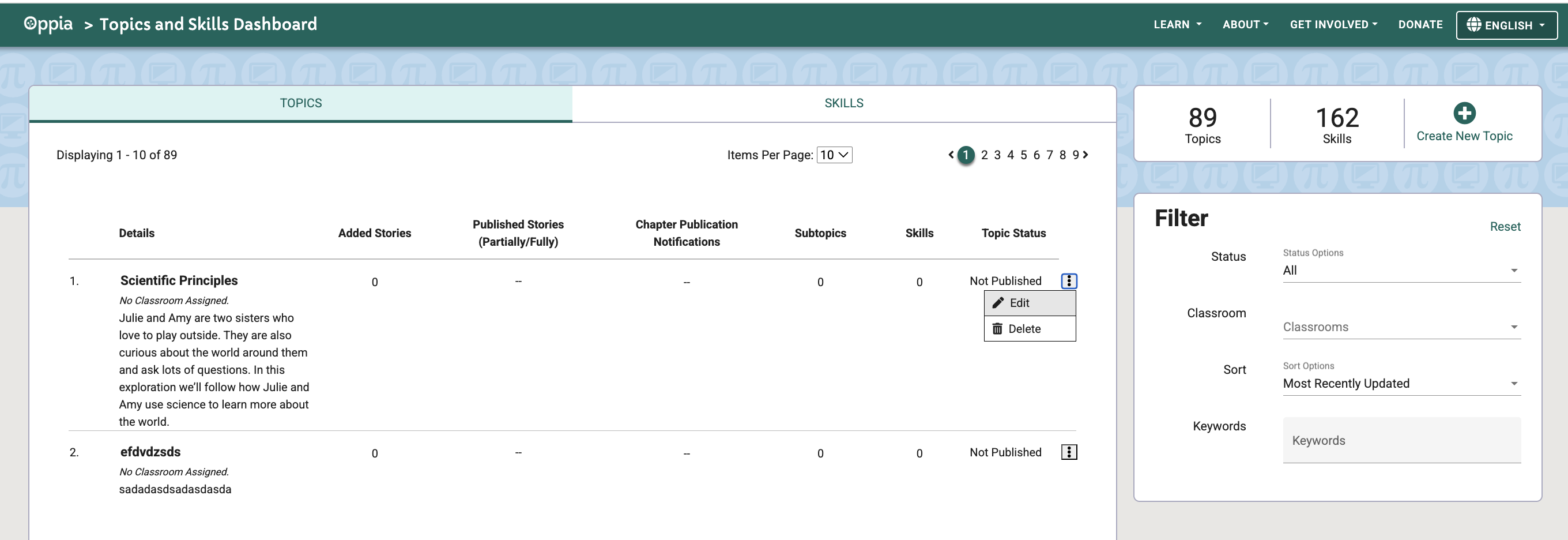Go to page 7 of topics
This screenshot has height=540, width=1568.
pos(1049,155)
